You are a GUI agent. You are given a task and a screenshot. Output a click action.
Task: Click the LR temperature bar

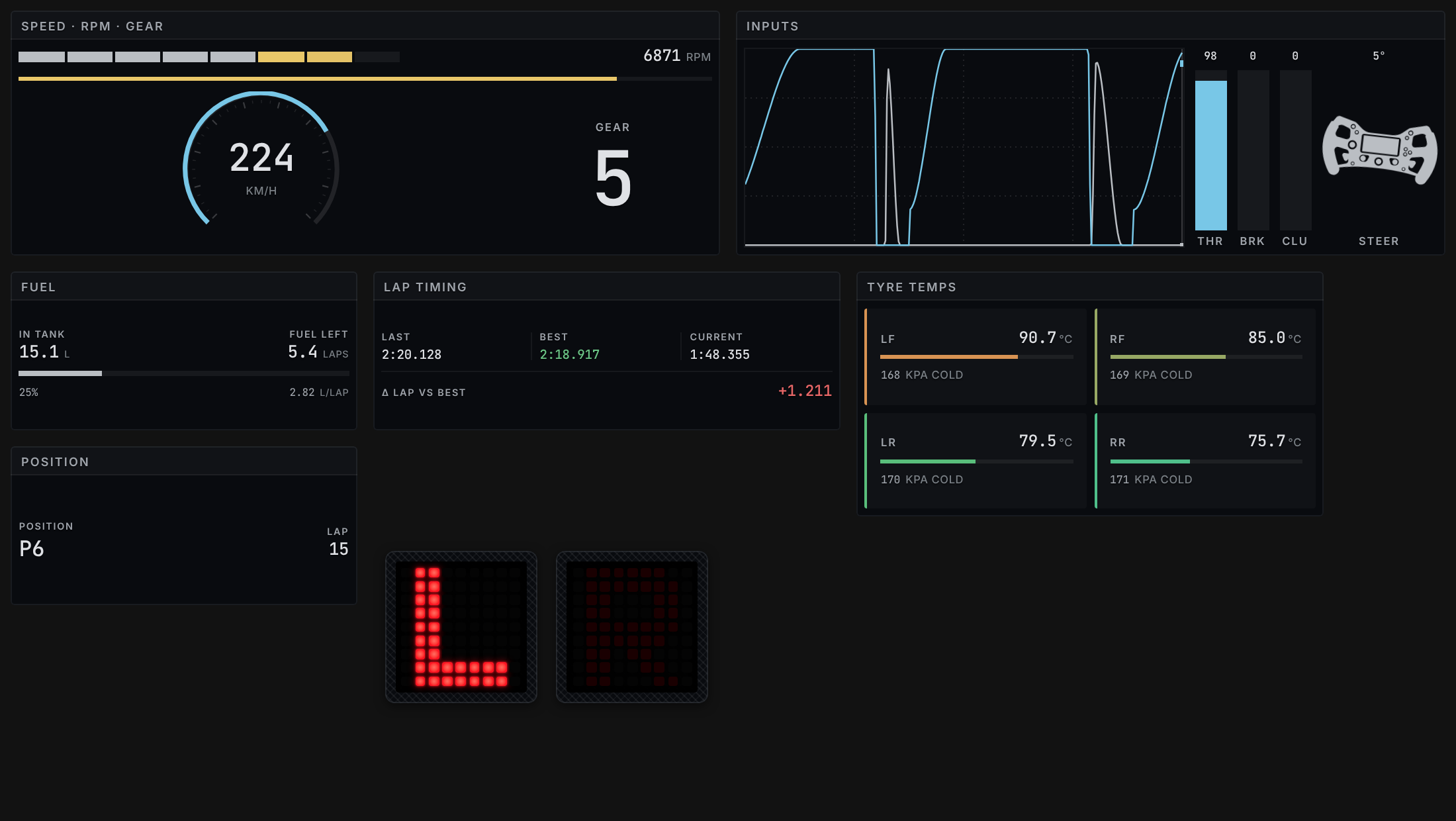tap(976, 461)
